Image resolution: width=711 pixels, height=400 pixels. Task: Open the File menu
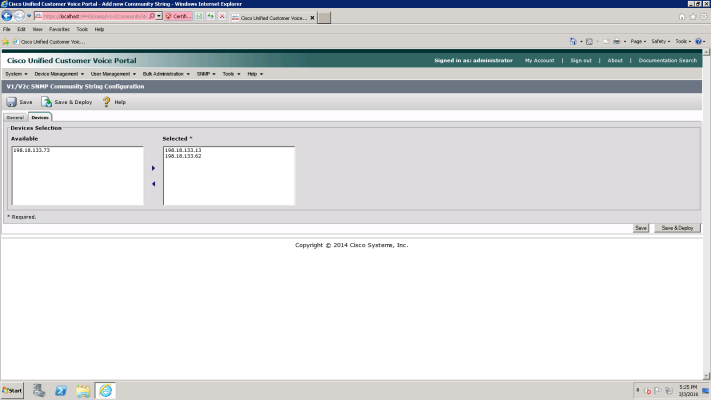coord(7,29)
